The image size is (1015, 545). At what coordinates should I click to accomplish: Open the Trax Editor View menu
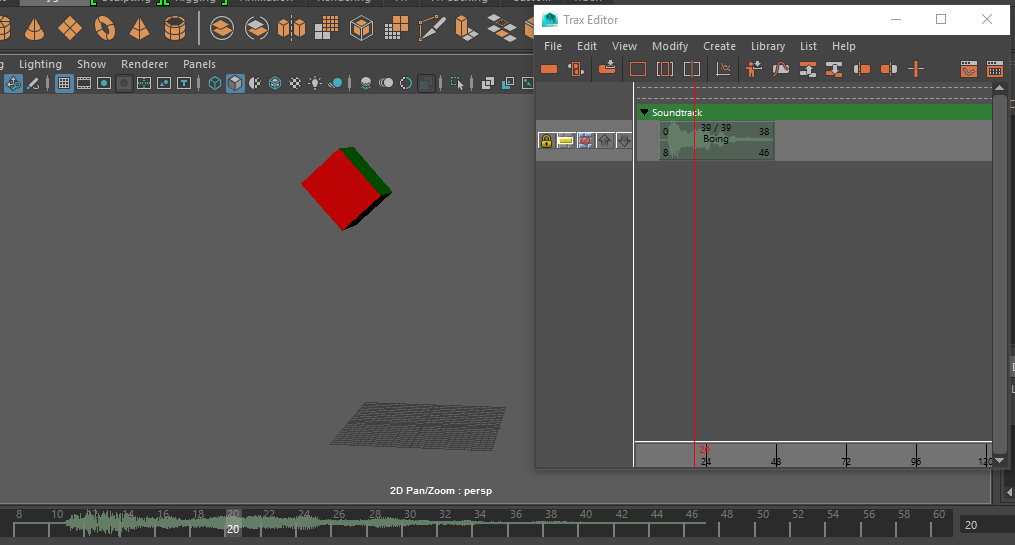point(624,46)
